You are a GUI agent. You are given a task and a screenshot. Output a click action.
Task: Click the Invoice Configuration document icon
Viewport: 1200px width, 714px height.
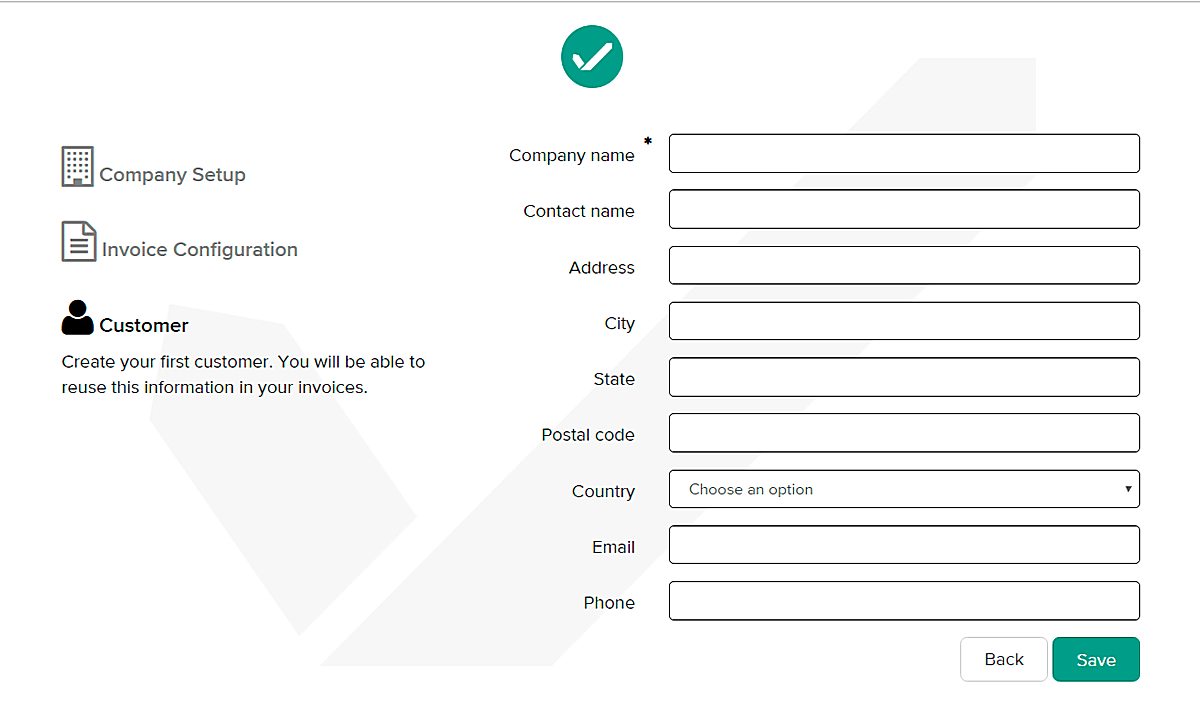pos(79,241)
